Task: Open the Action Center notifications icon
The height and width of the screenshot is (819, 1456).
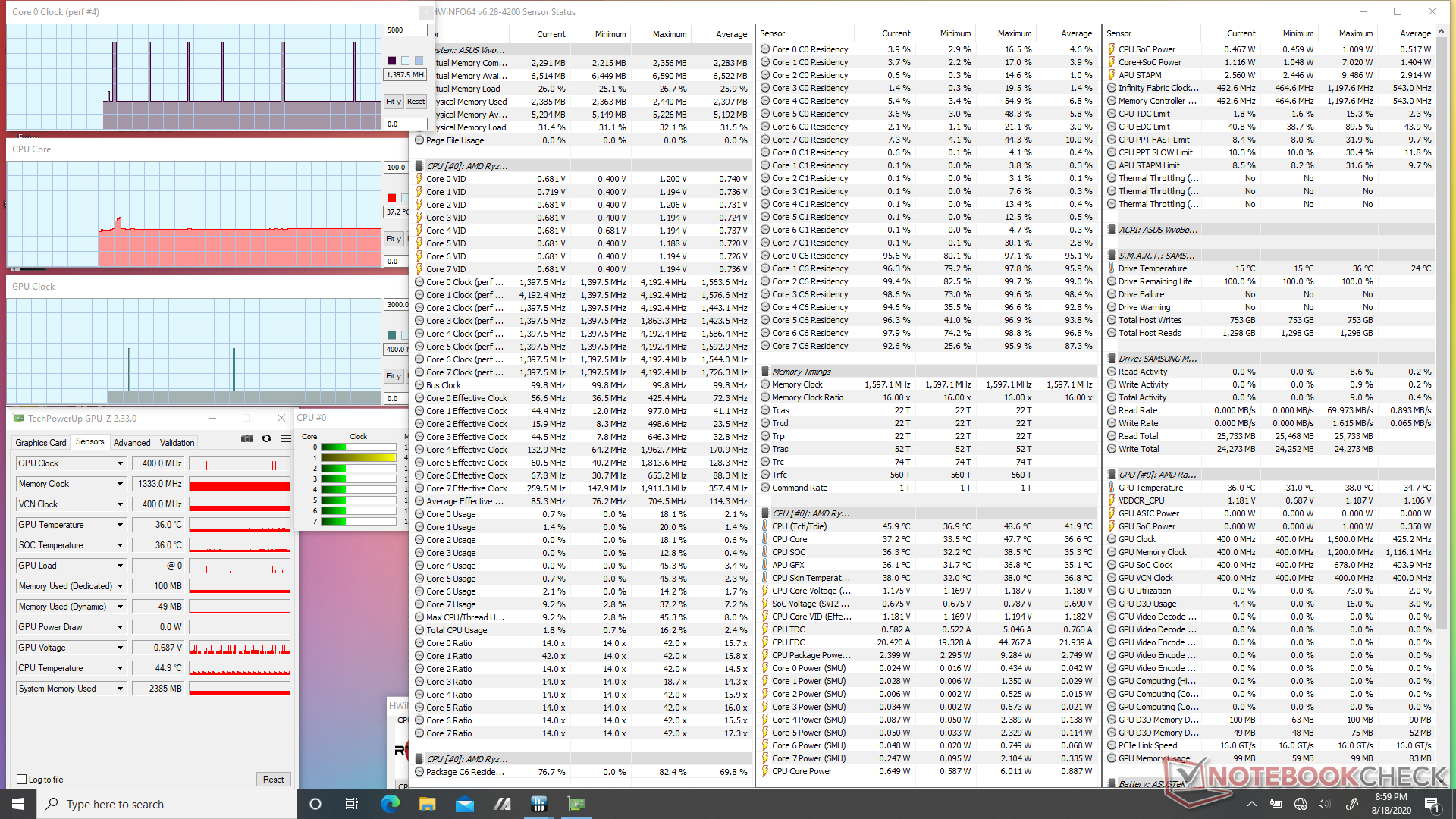Action: [x=1432, y=804]
